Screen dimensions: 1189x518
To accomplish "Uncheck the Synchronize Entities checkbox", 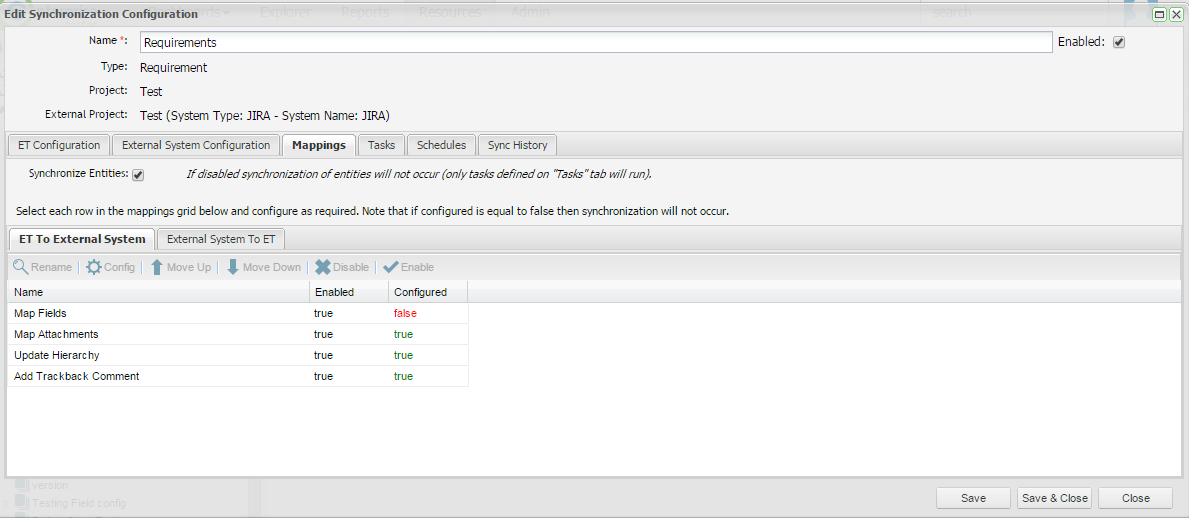I will (138, 174).
